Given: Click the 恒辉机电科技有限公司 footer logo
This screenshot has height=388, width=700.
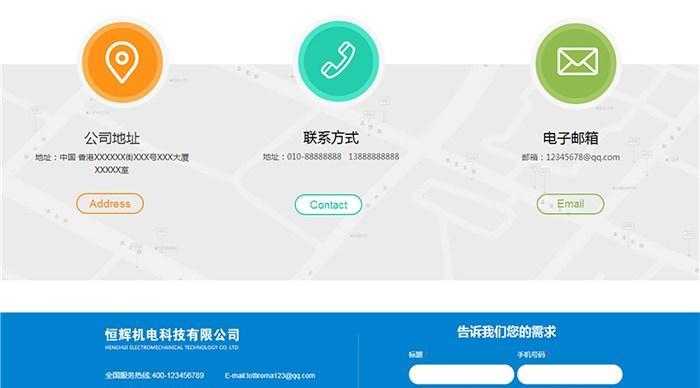Looking at the screenshot, I should point(172,339).
